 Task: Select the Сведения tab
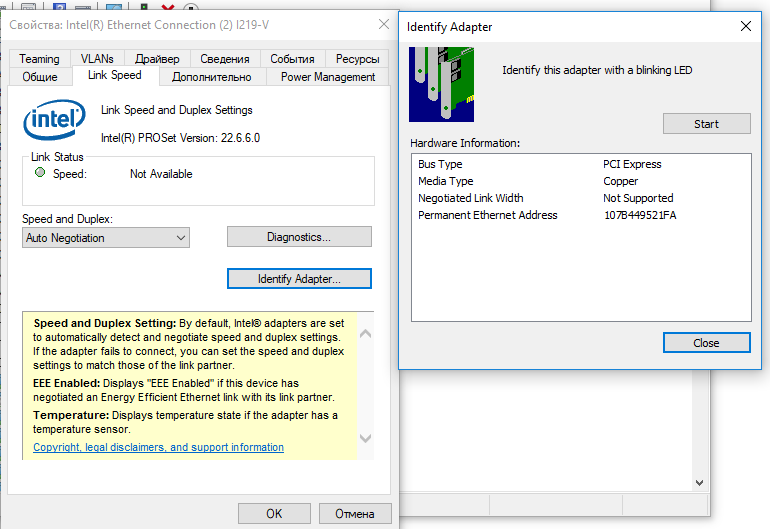(225, 58)
